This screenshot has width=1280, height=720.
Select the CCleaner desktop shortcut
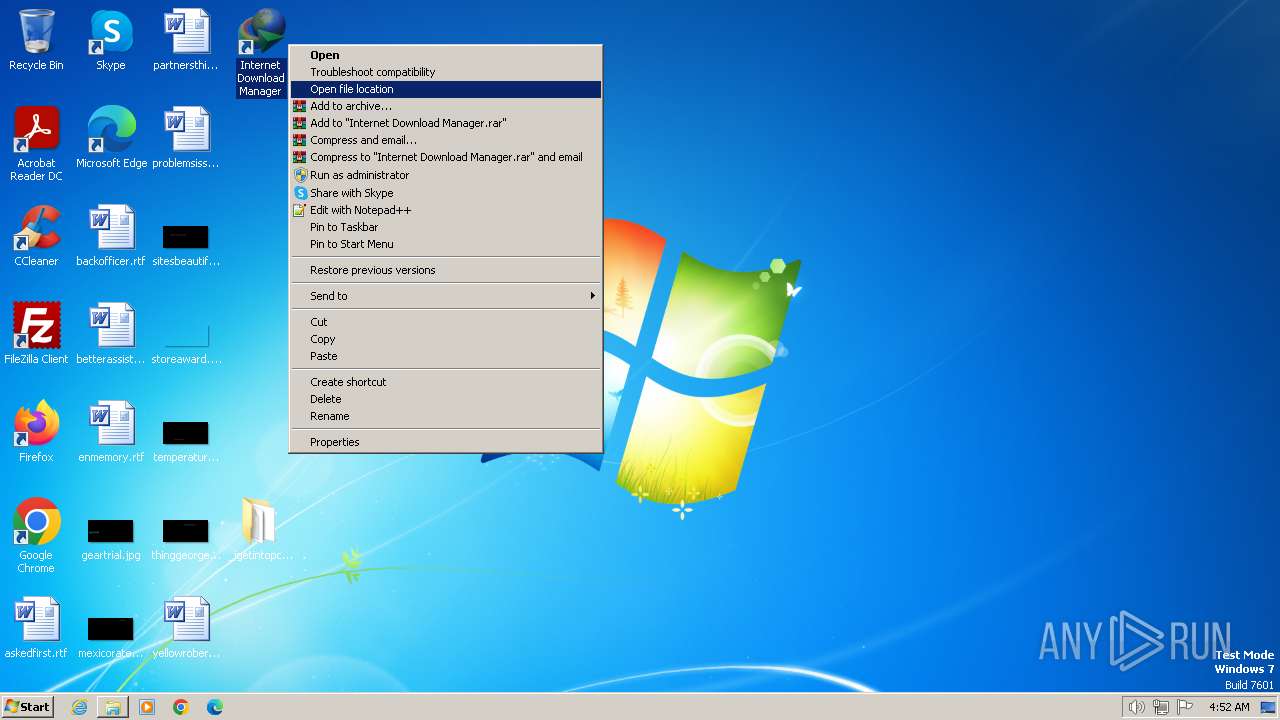pos(36,236)
